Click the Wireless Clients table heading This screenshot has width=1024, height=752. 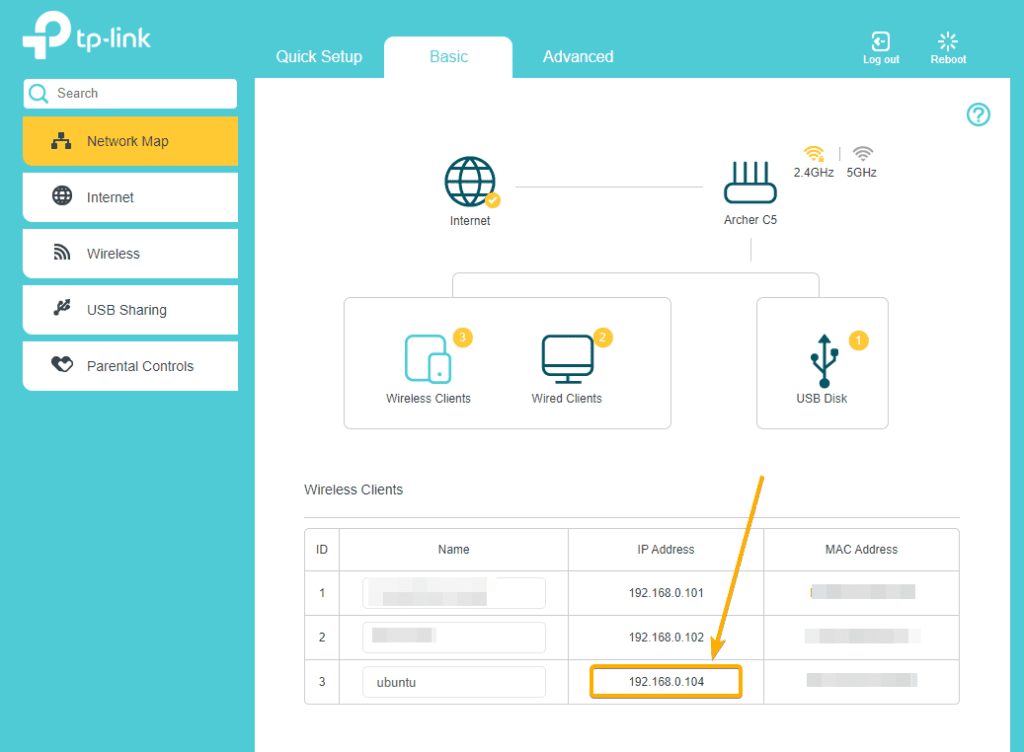[353, 490]
